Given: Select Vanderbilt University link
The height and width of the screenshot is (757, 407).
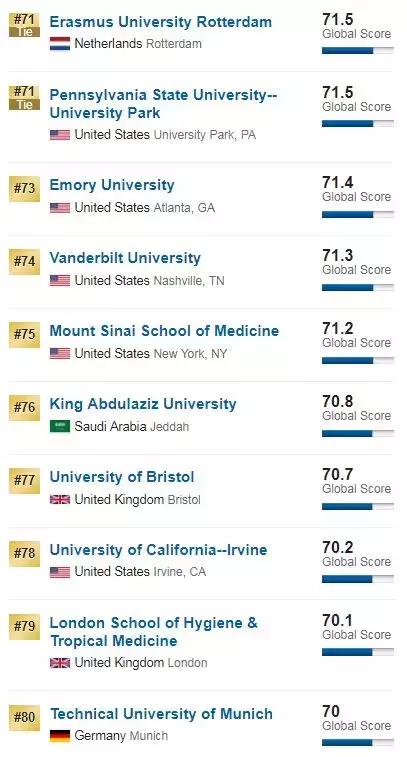Looking at the screenshot, I should [125, 258].
